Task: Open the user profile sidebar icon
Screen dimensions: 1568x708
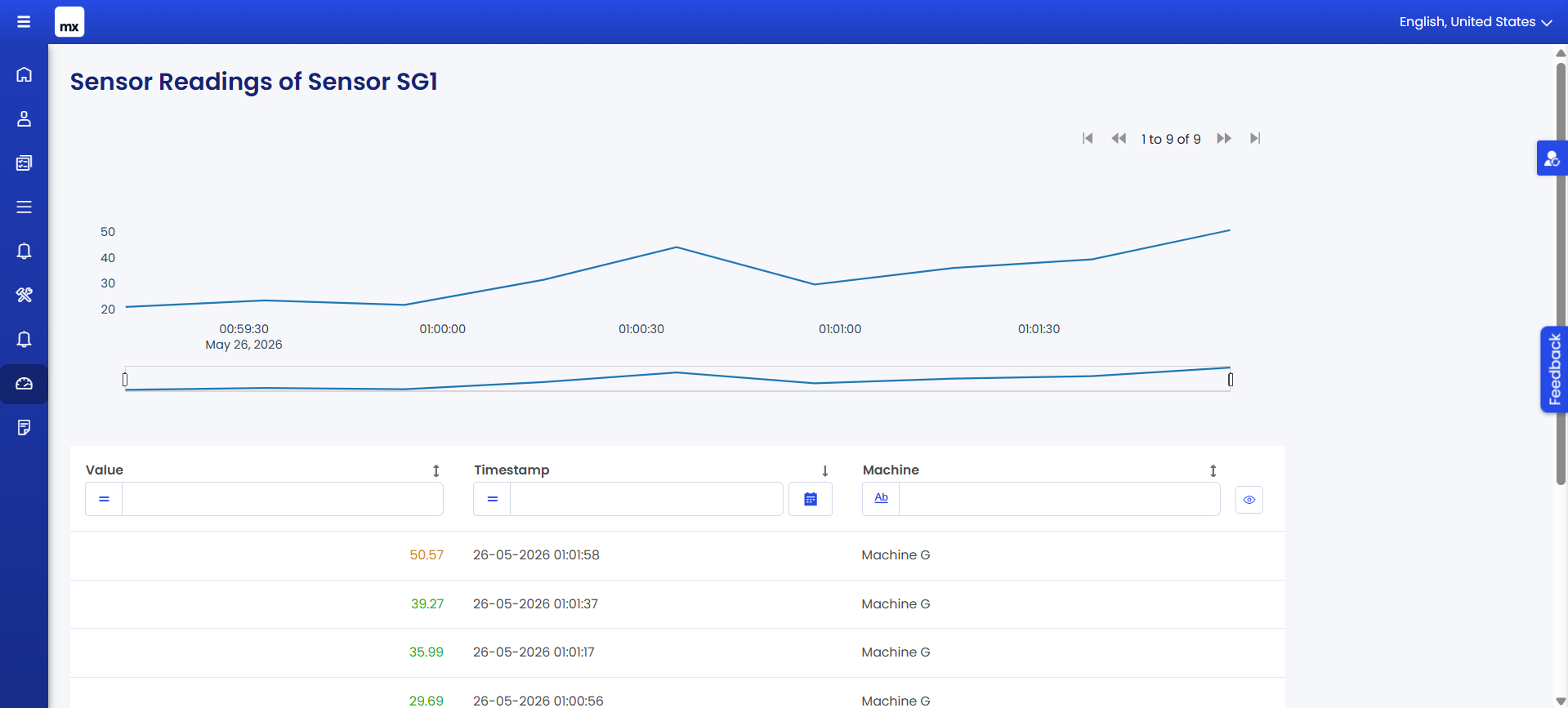Action: point(25,118)
